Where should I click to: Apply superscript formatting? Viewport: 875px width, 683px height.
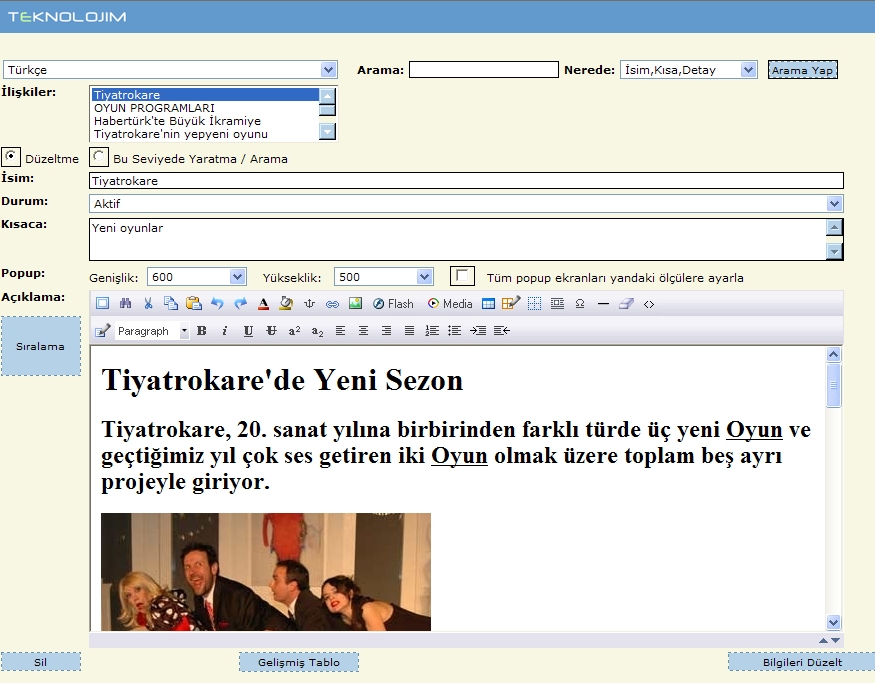[295, 331]
